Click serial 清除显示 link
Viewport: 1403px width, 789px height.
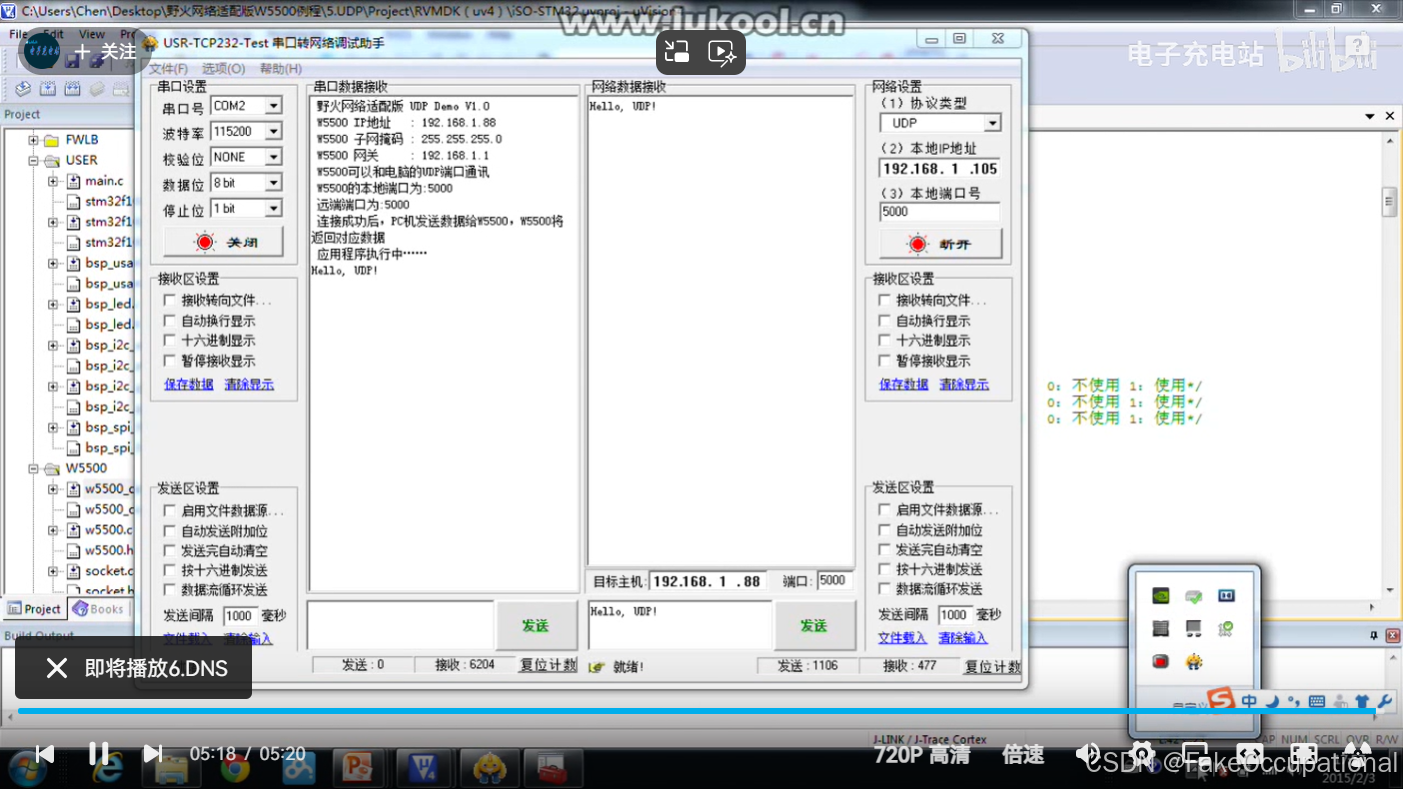[248, 384]
